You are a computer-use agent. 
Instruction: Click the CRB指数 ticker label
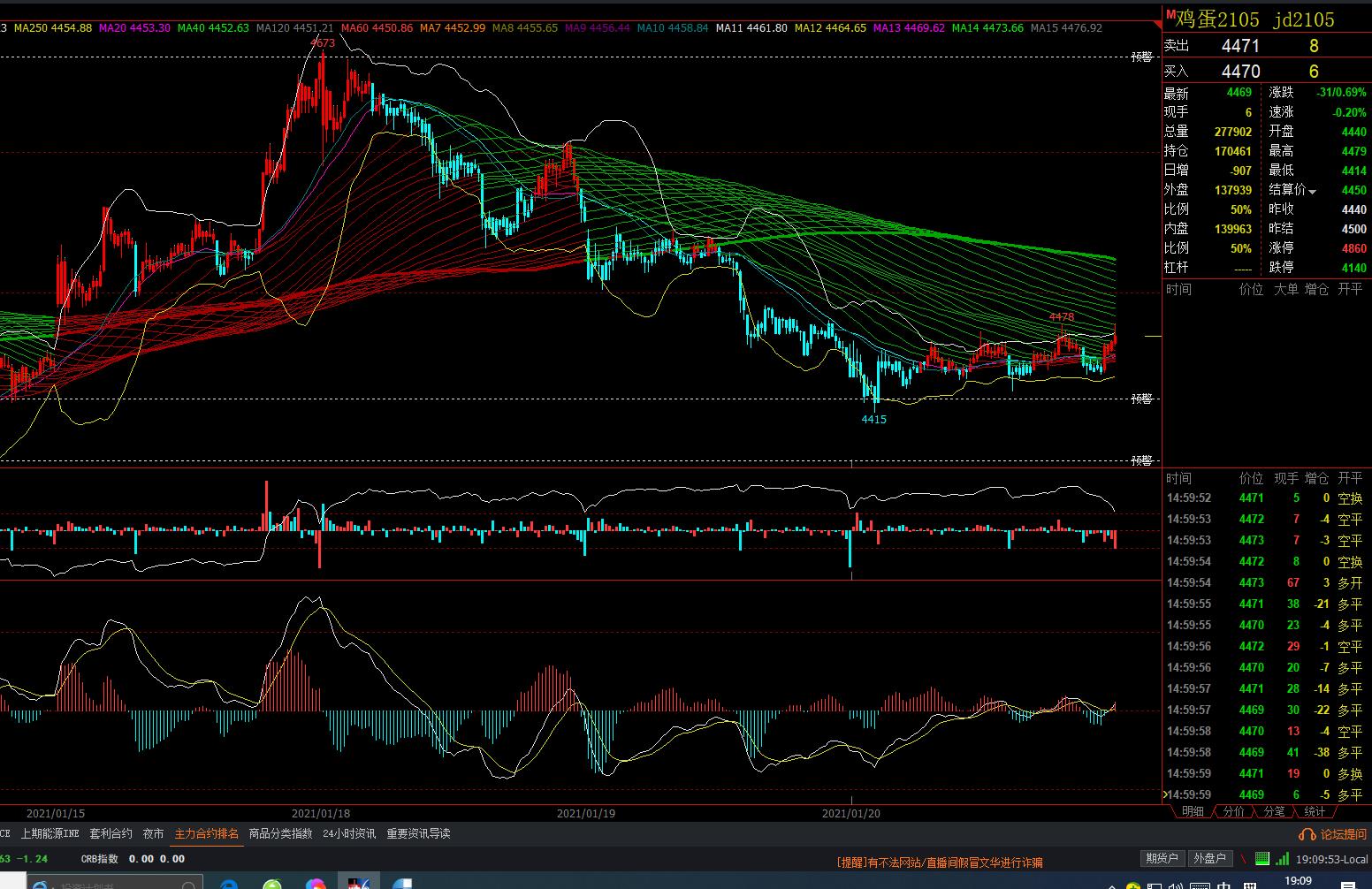tap(99, 859)
